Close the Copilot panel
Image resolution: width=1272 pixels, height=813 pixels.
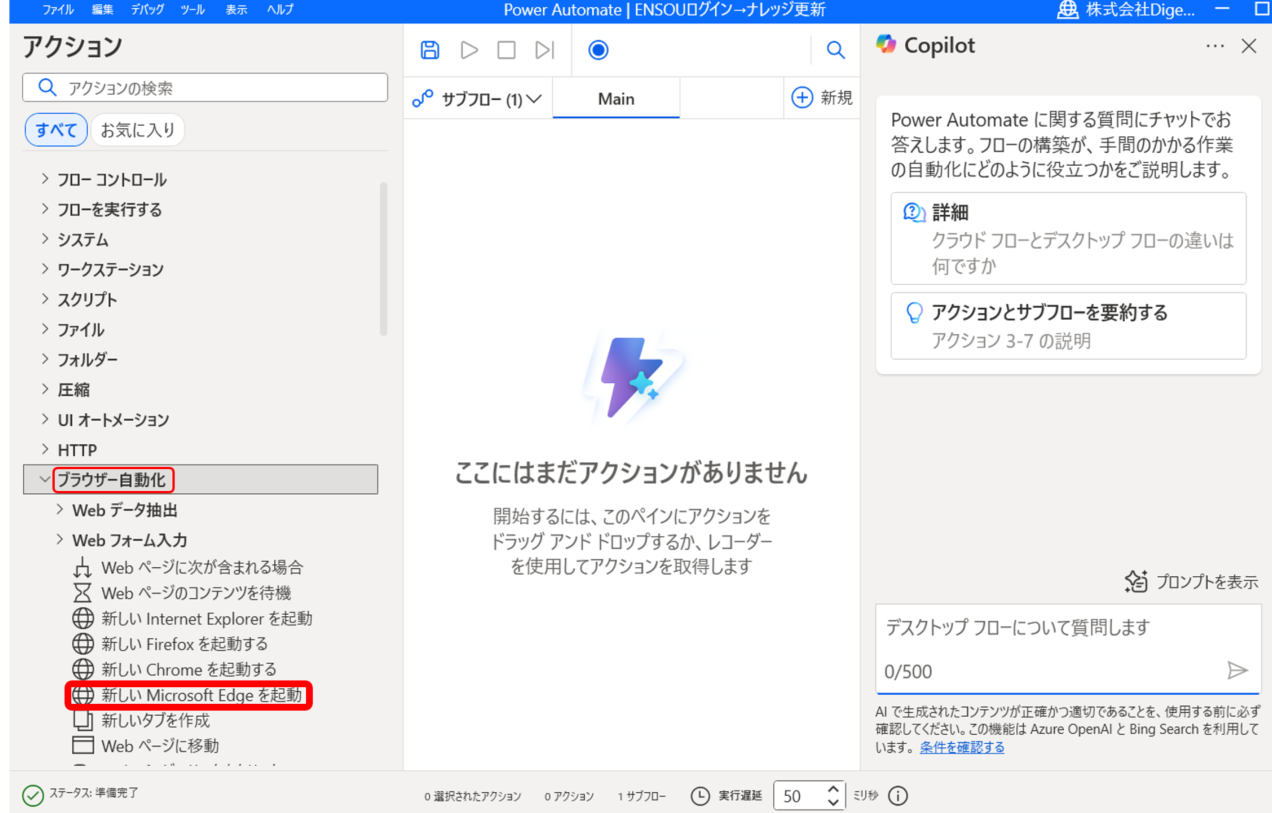tap(1249, 46)
